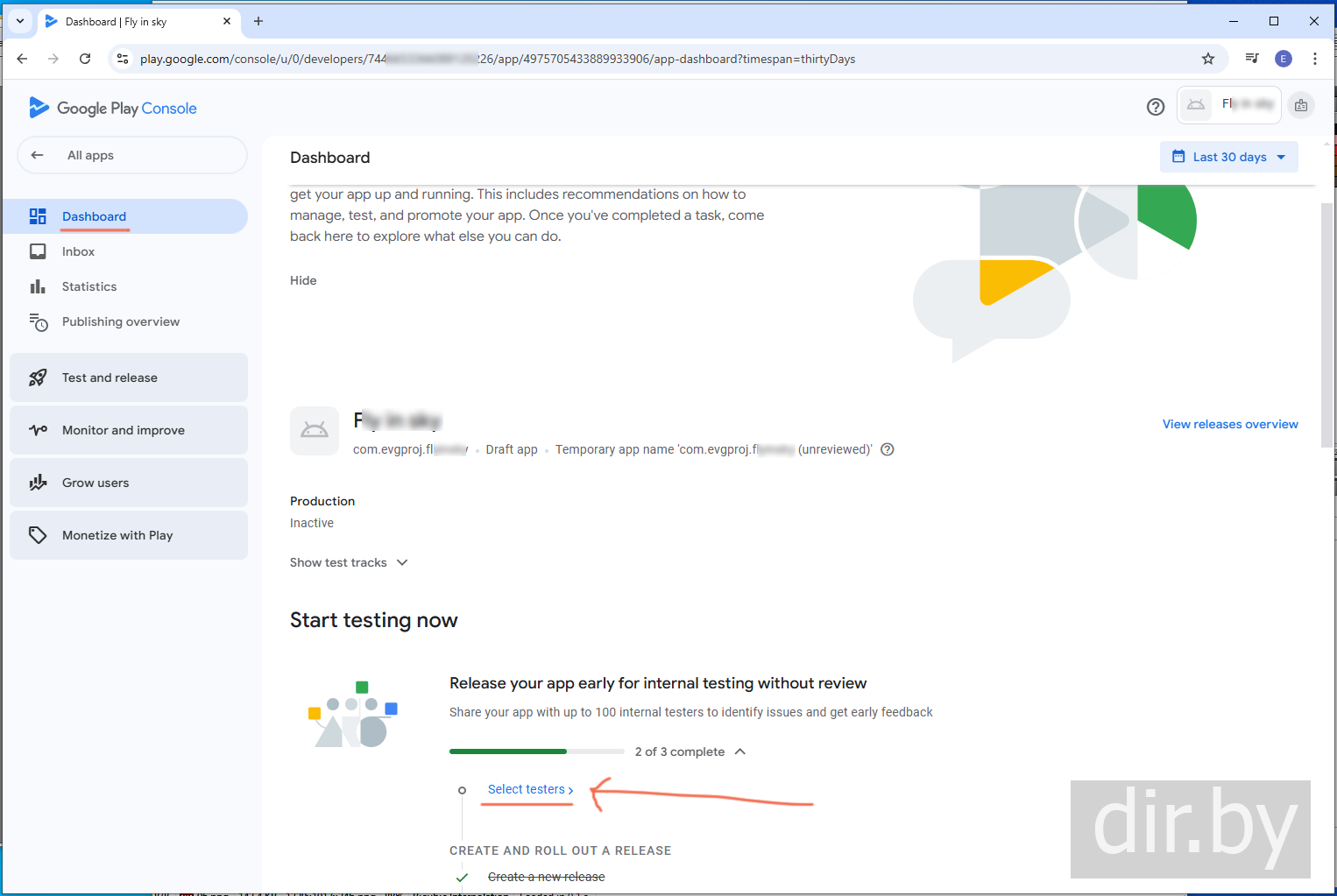Click the rocket icon for Test and release

[38, 377]
